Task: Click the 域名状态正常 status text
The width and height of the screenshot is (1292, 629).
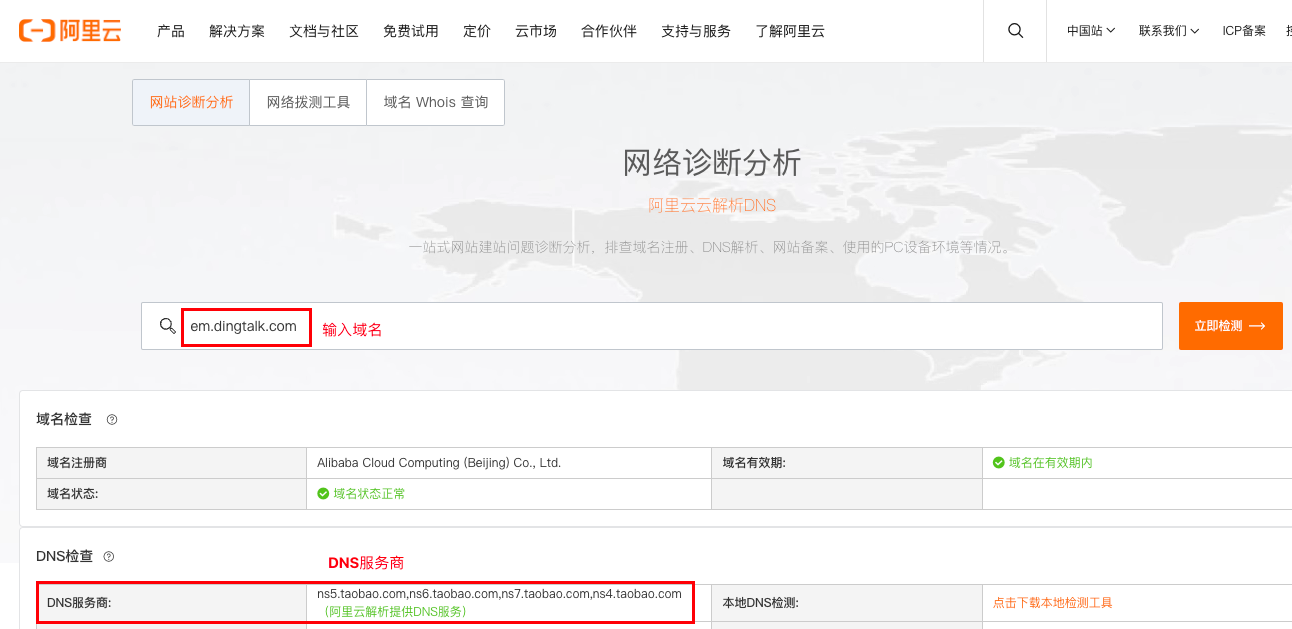Action: [x=369, y=494]
